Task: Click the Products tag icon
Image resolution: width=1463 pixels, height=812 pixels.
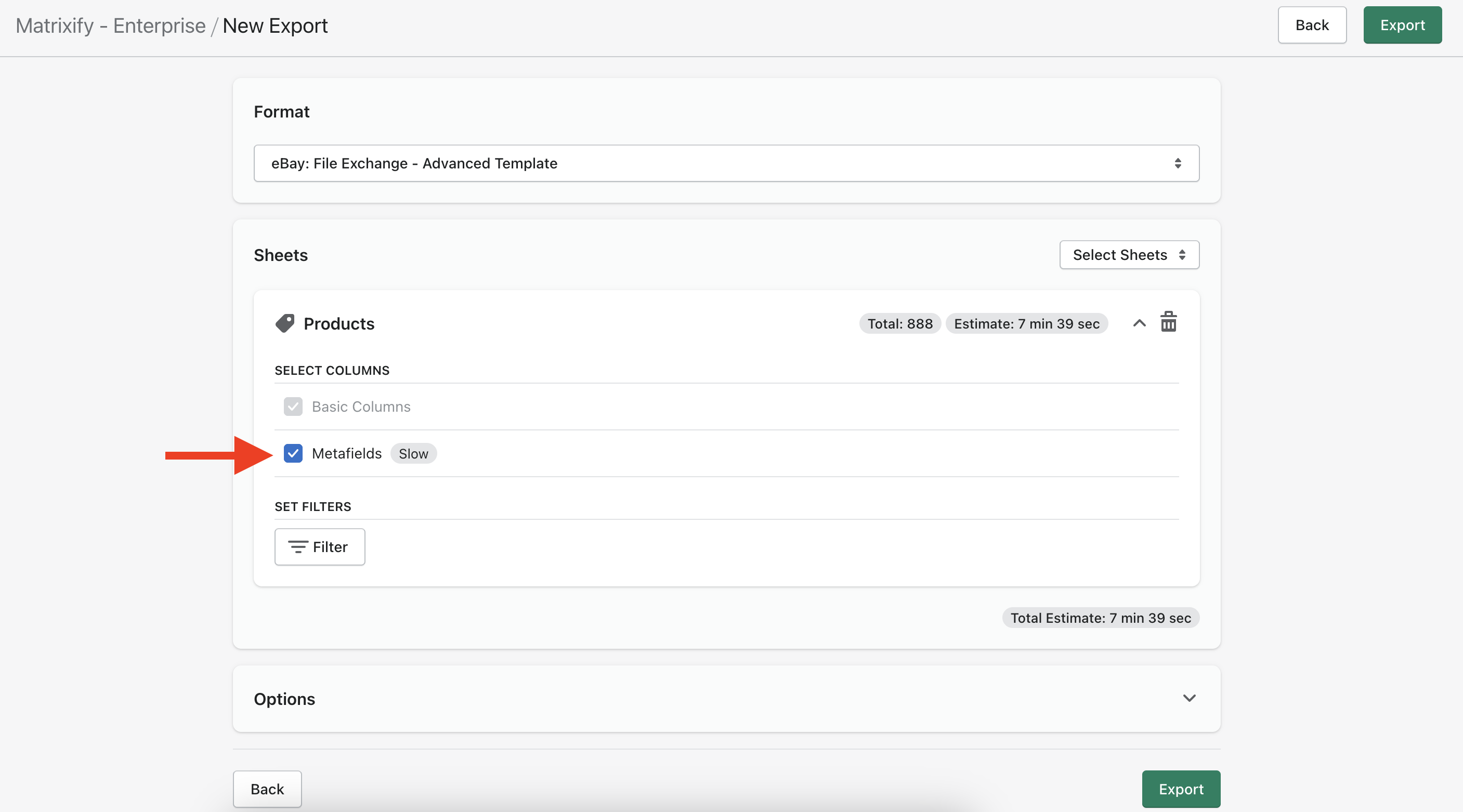Action: [x=285, y=322]
